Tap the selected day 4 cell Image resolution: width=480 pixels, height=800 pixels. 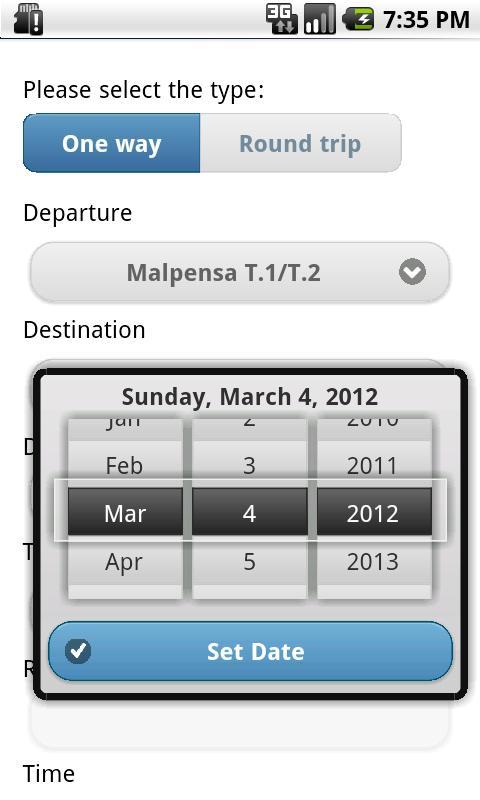click(249, 512)
